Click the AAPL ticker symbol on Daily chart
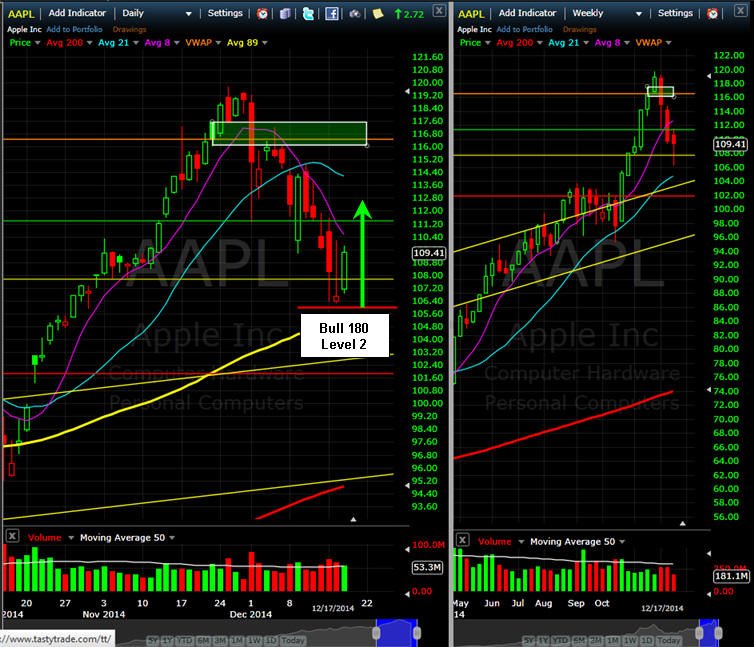The image size is (754, 647). coord(21,14)
